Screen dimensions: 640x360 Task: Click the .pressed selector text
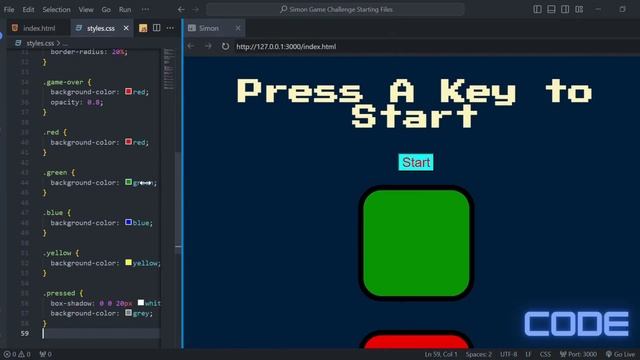tap(59, 293)
